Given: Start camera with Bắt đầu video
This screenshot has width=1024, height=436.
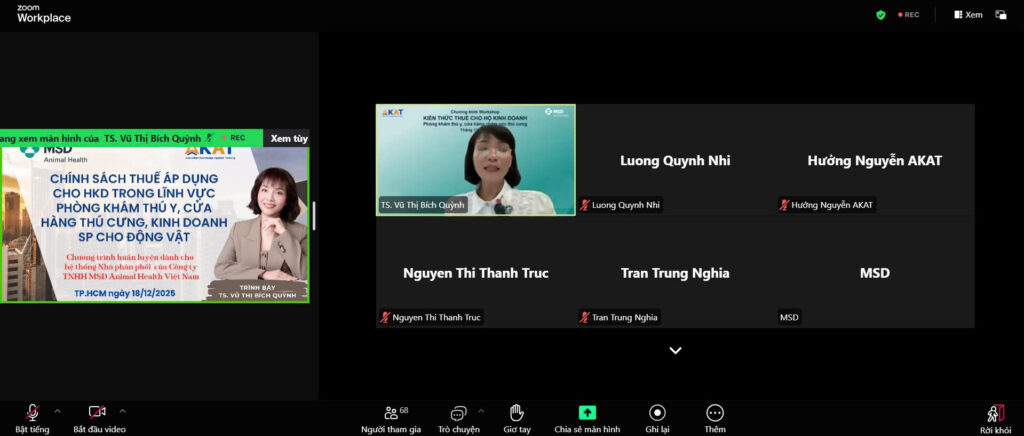Looking at the screenshot, I should pos(98,416).
